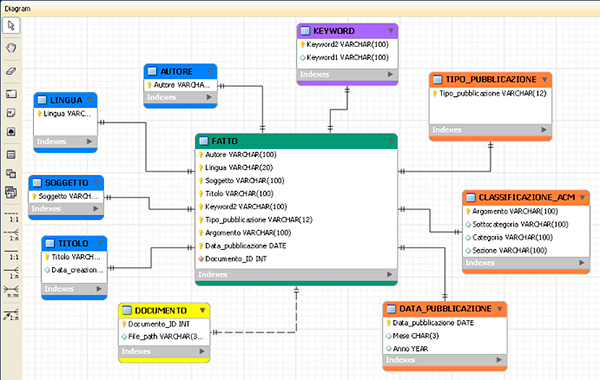Click the KEYWORD table icon
This screenshot has width=600, height=380.
coord(305,31)
